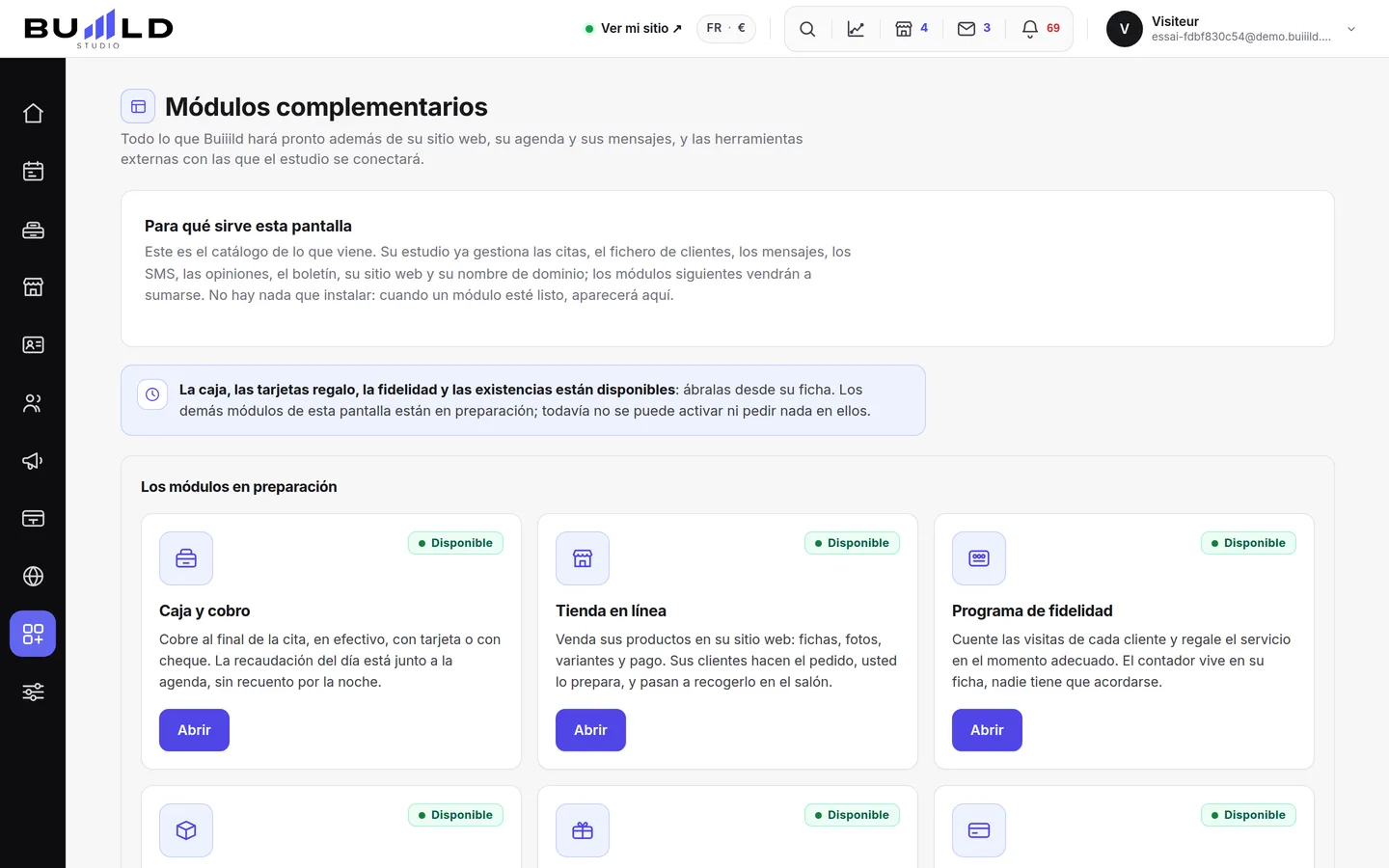Click the Módulos complementarios page heading
Screen dimensions: 1389x868
coord(326,107)
